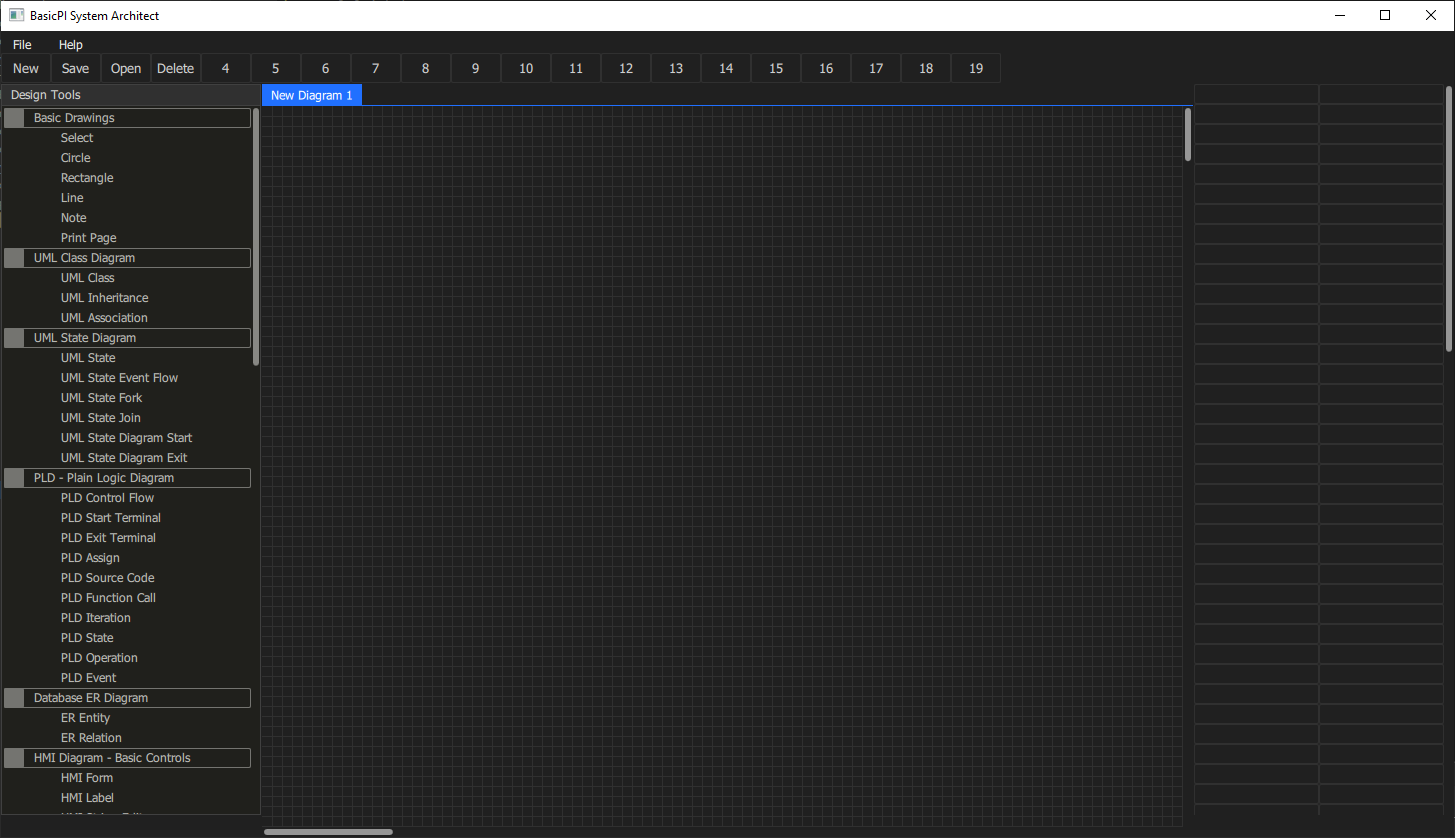Pick the Rectangle drawing tool
The width and height of the screenshot is (1455, 838).
click(87, 178)
